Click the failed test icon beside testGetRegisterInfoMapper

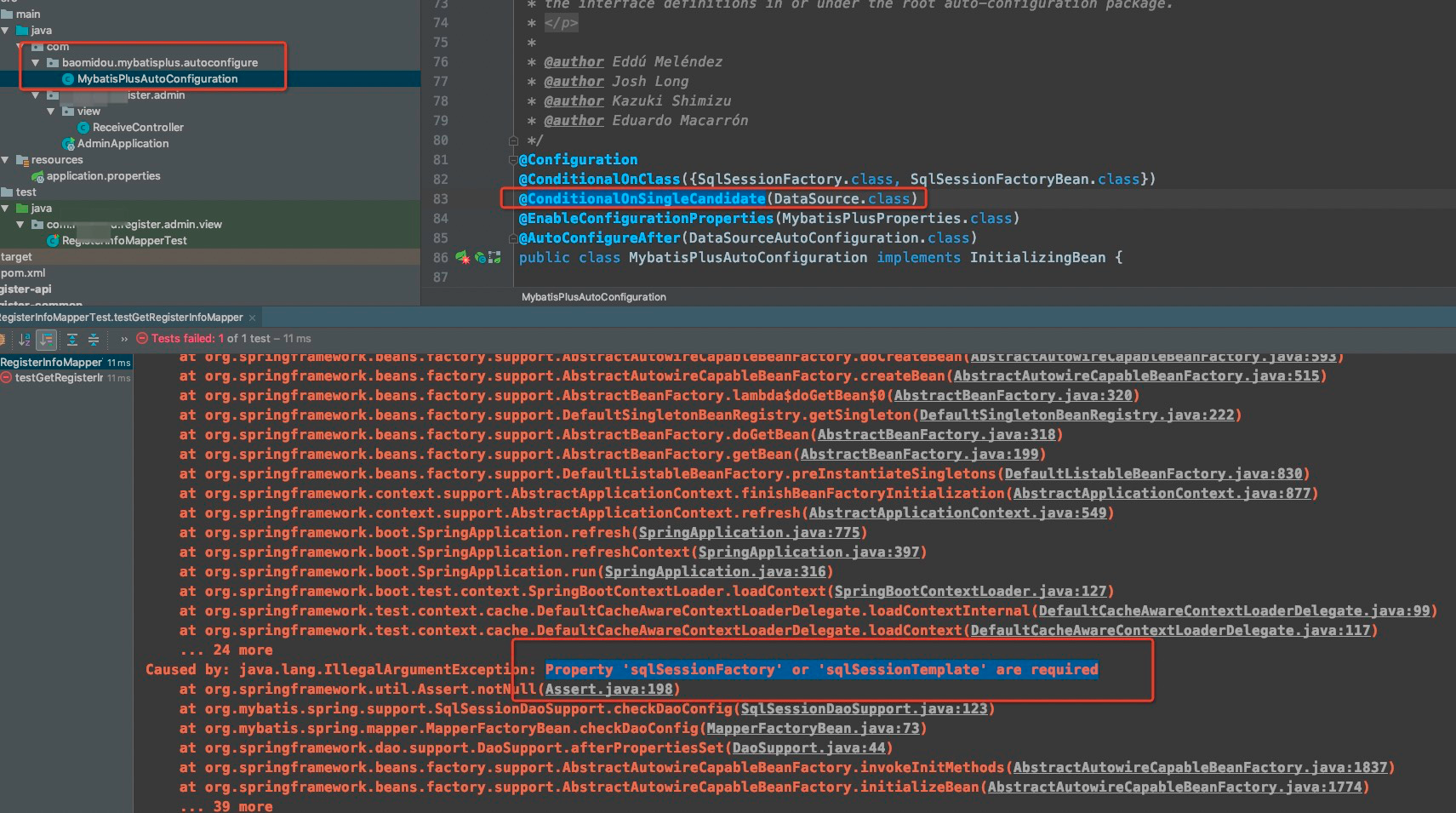6,378
